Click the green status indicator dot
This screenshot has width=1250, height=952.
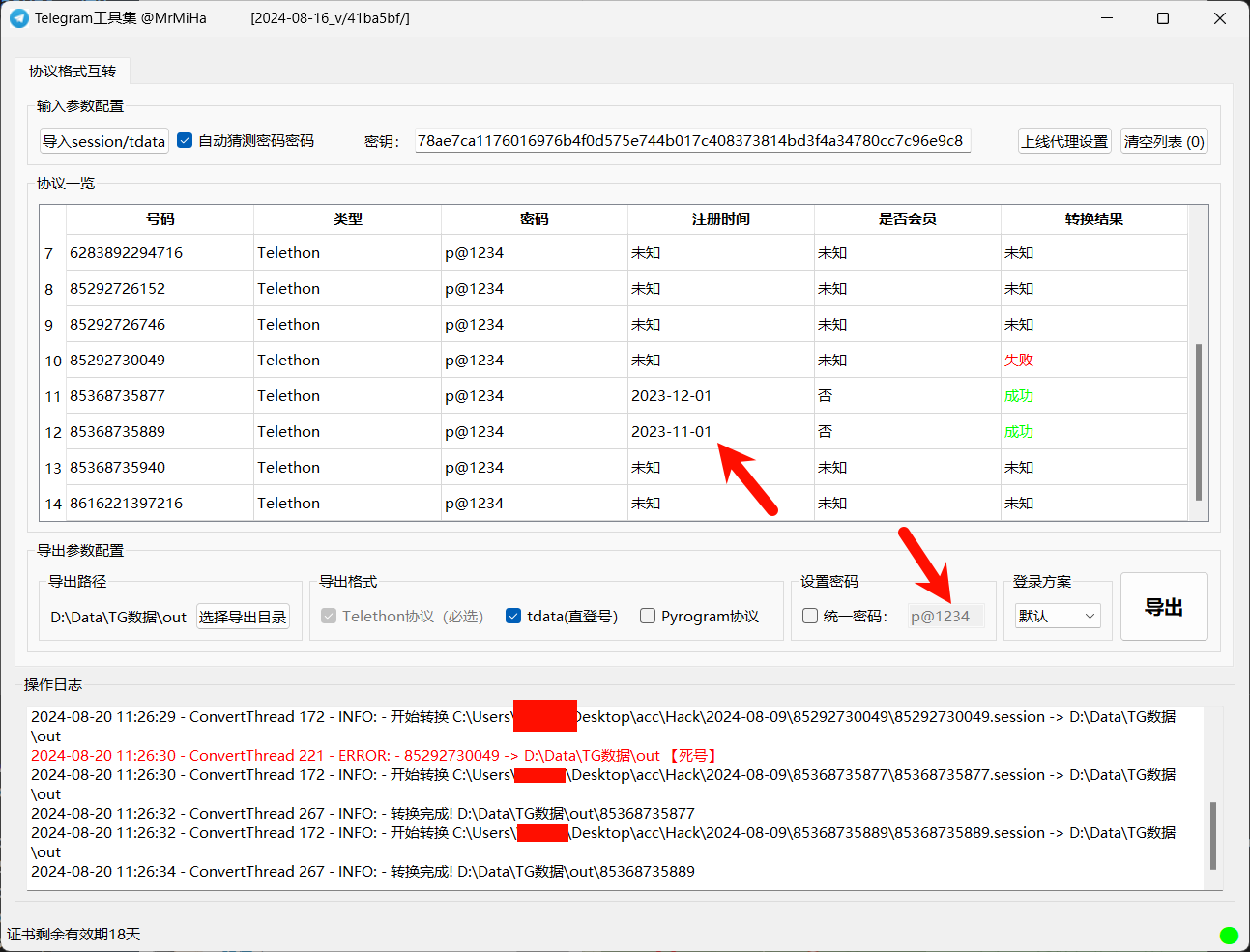(1229, 935)
